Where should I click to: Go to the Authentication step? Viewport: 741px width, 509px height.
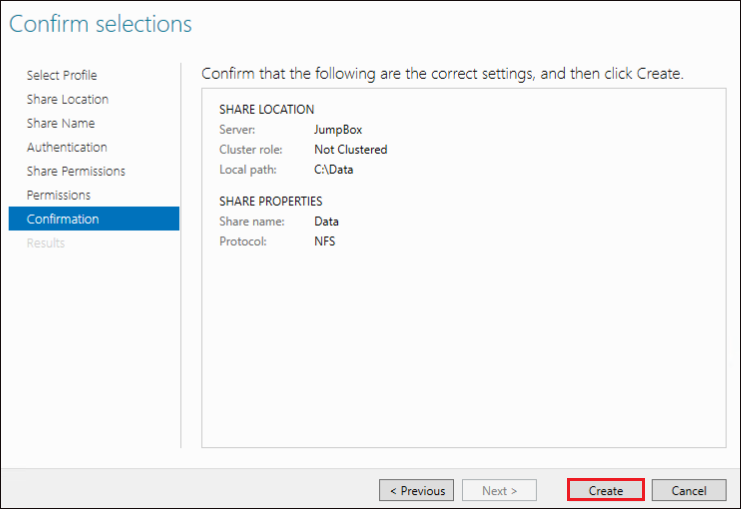[x=67, y=147]
